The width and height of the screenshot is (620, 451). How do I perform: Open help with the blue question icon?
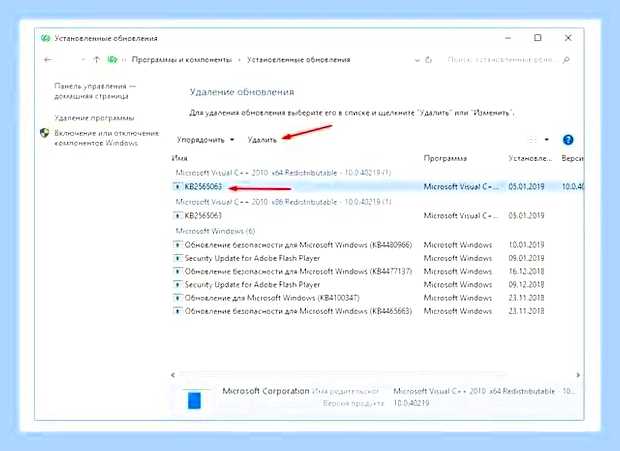click(x=568, y=140)
